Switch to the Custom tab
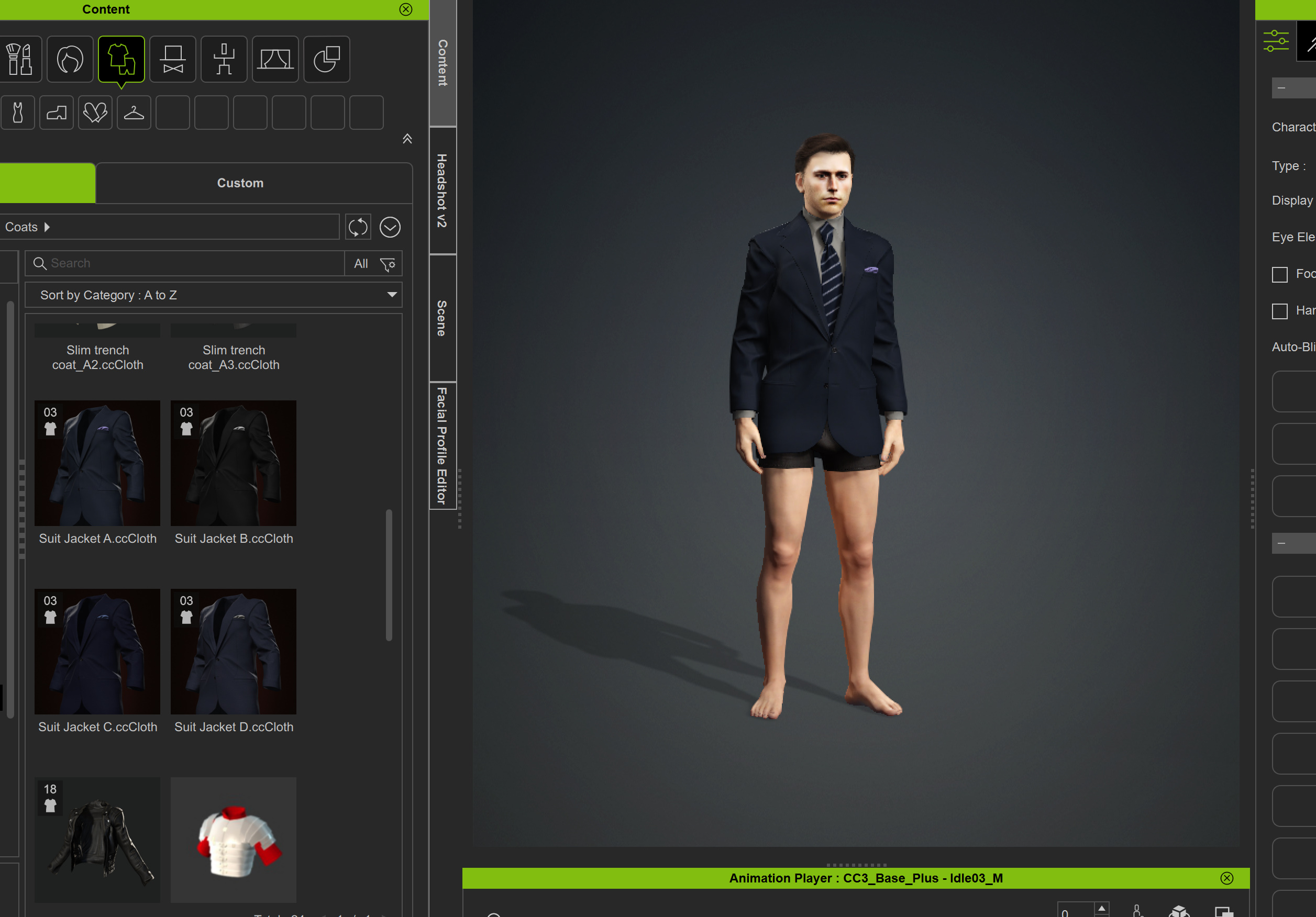 [240, 183]
